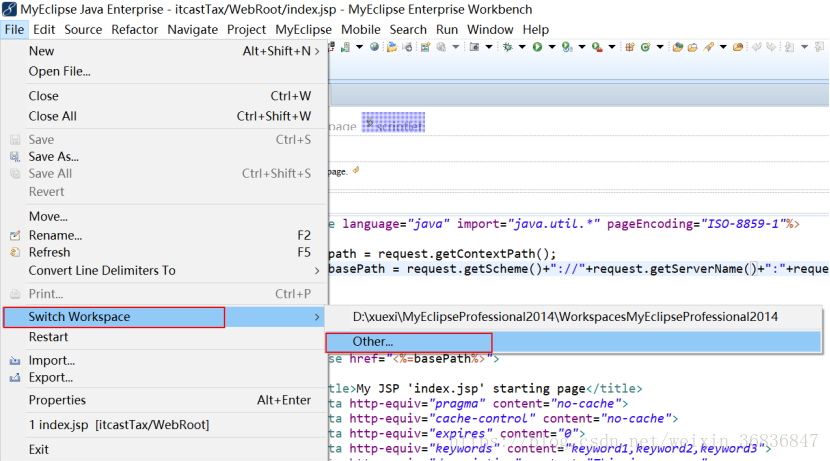Expand the New submenu arrow
The image size is (830, 461).
point(317,51)
